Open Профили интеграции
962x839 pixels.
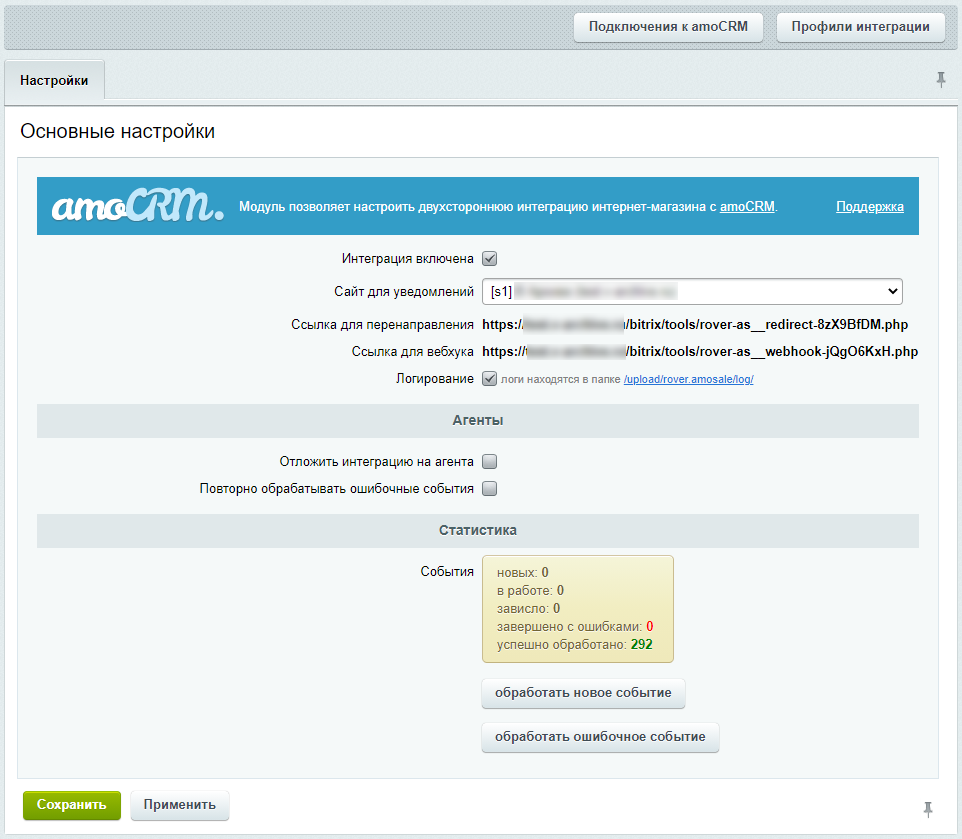pyautogui.click(x=859, y=27)
